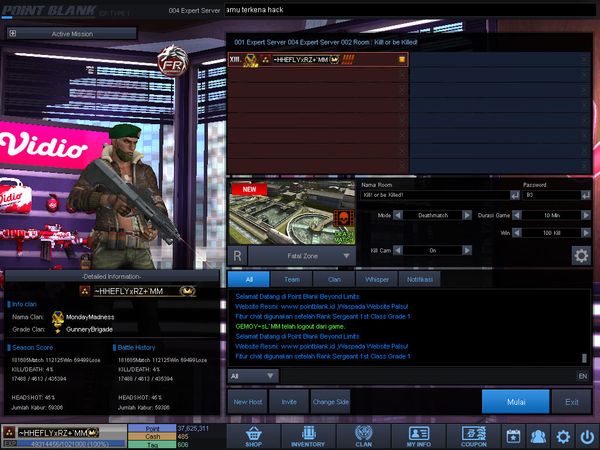Click the power exit icon in bottom bar
Image resolution: width=600 pixels, height=450 pixels.
[x=587, y=436]
